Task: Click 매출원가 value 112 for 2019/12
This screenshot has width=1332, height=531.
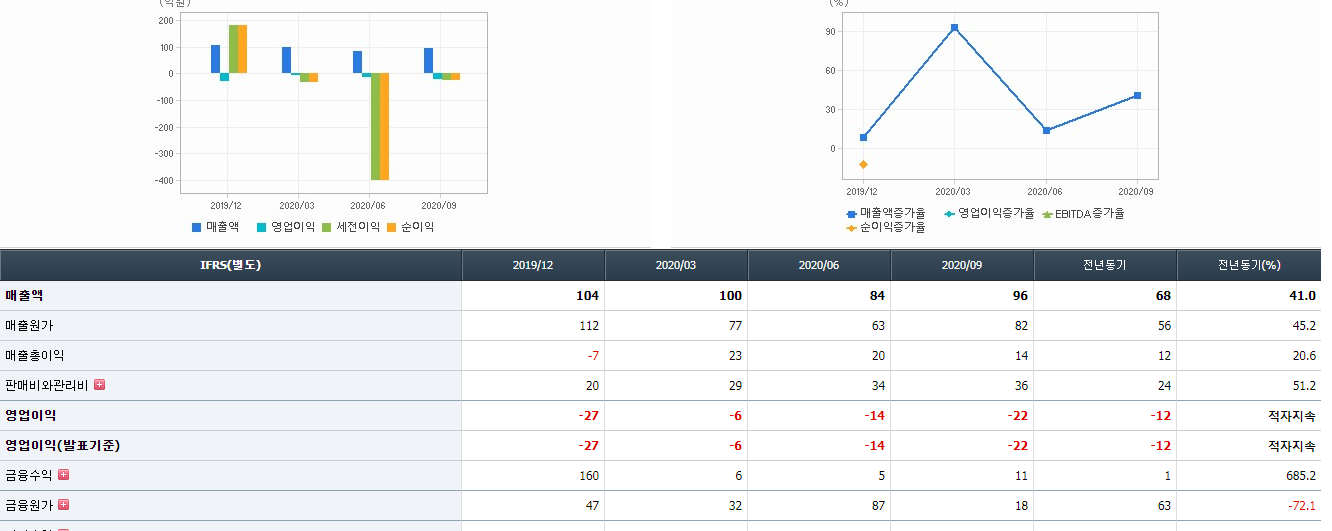Action: coord(588,326)
